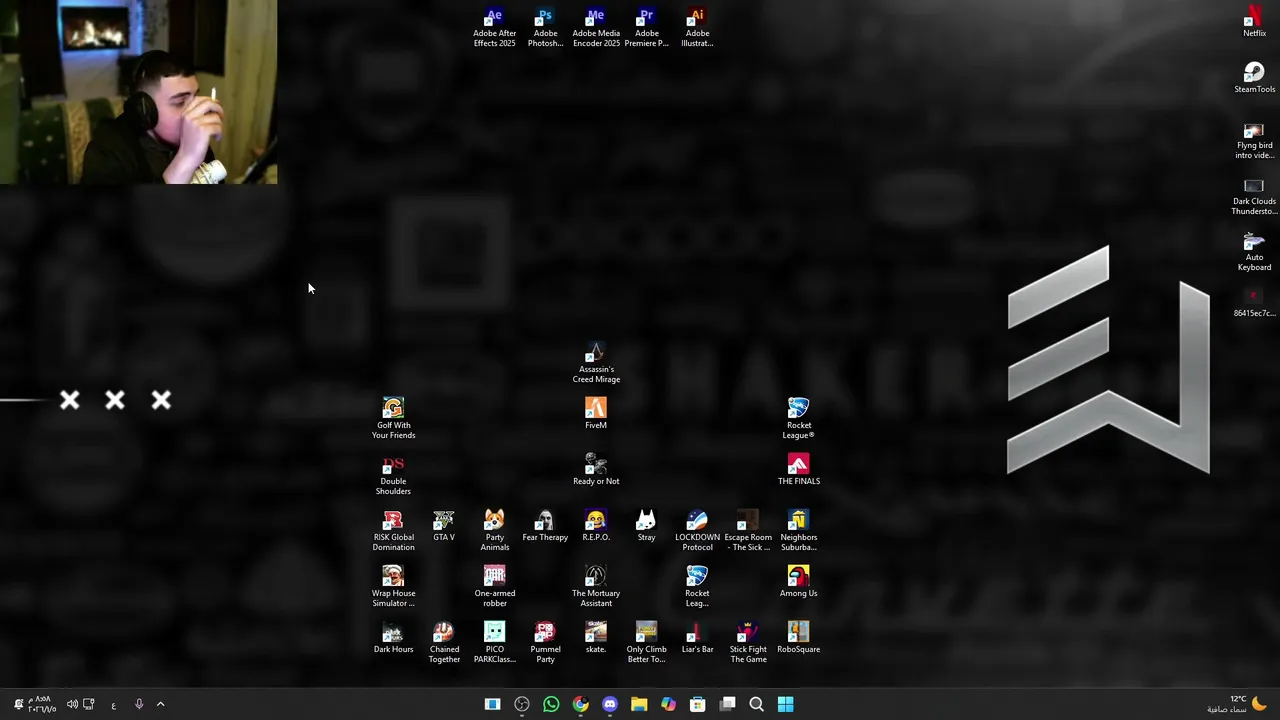The height and width of the screenshot is (720, 1280).
Task: Select the LOCKDOWN Protocol icon
Action: pos(697,532)
